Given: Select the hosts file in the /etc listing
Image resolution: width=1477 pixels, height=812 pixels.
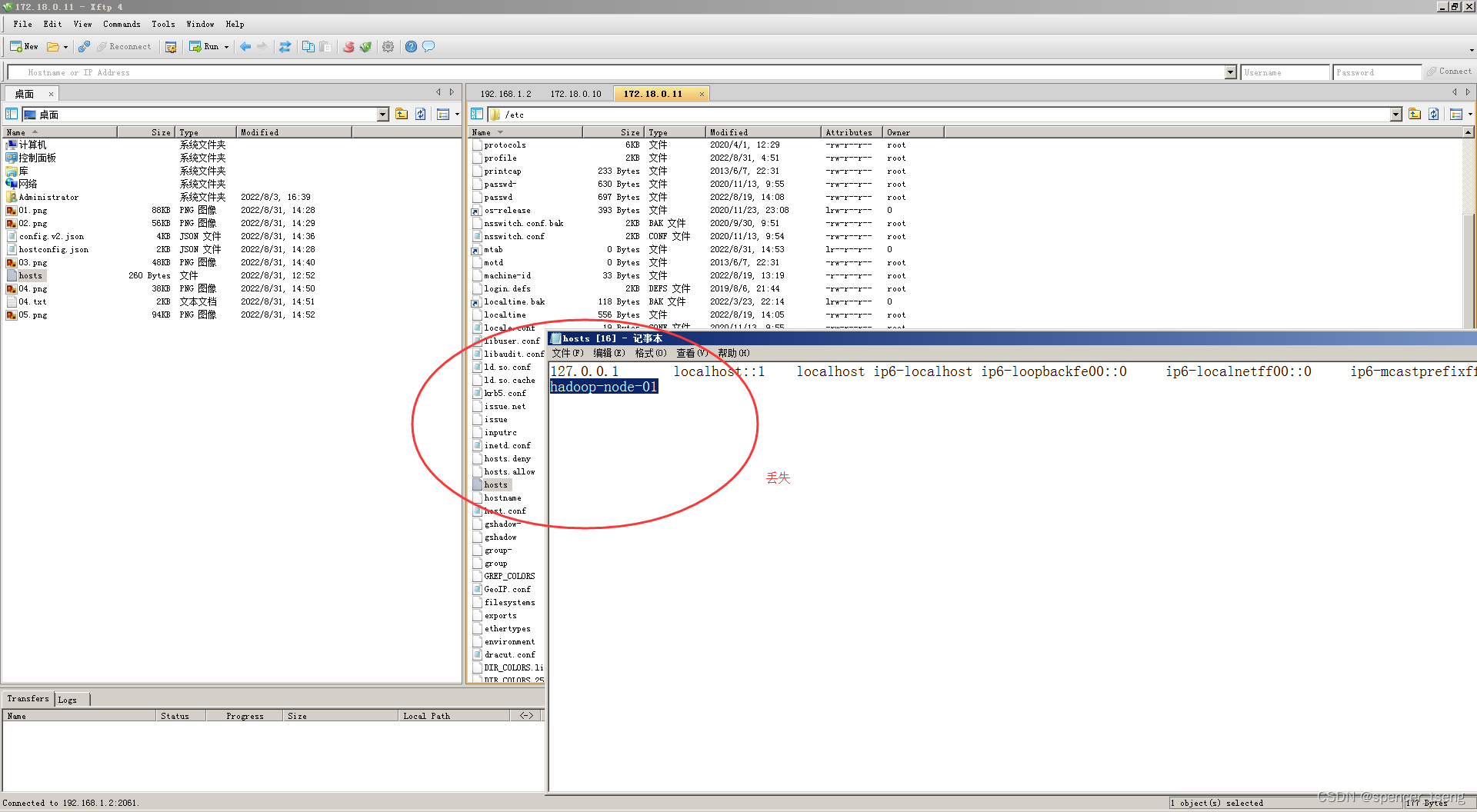Looking at the screenshot, I should [495, 484].
